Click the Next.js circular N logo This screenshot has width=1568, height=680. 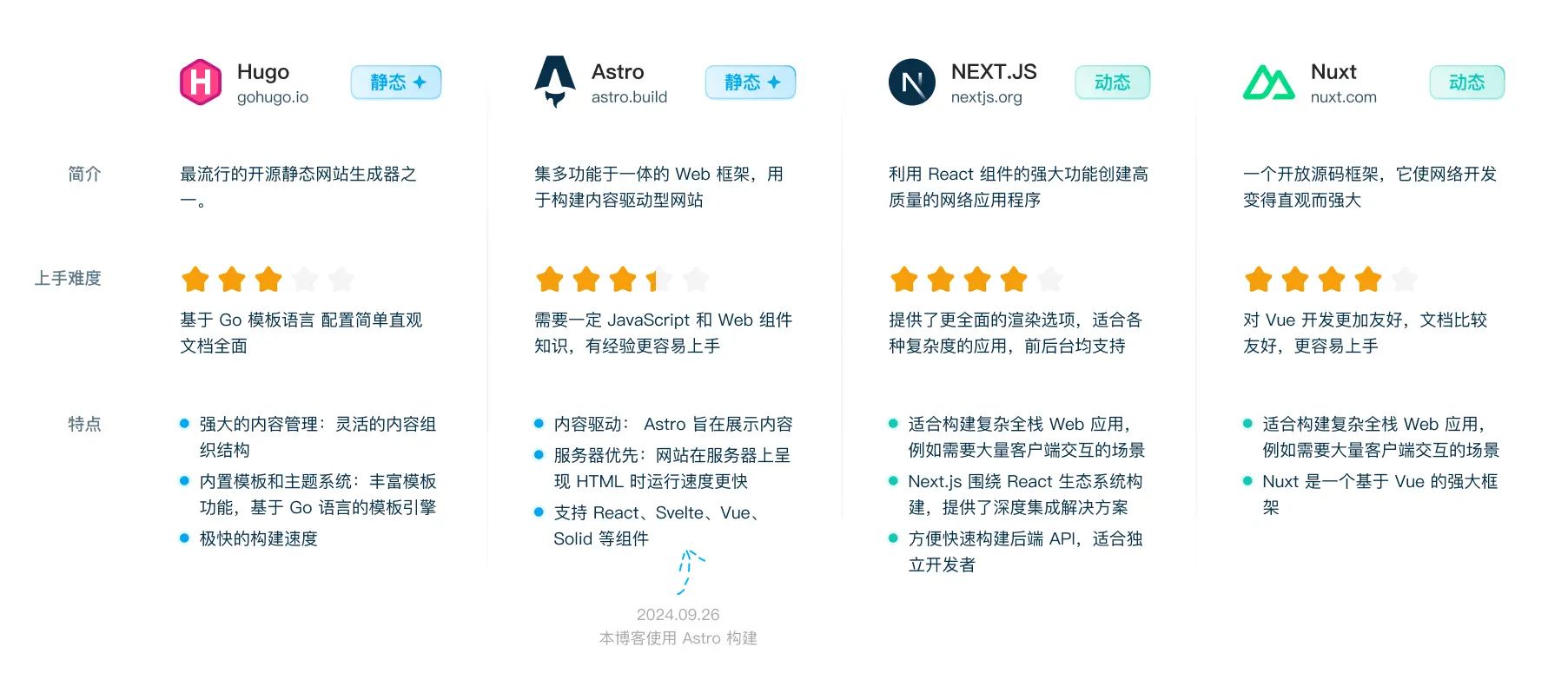911,83
